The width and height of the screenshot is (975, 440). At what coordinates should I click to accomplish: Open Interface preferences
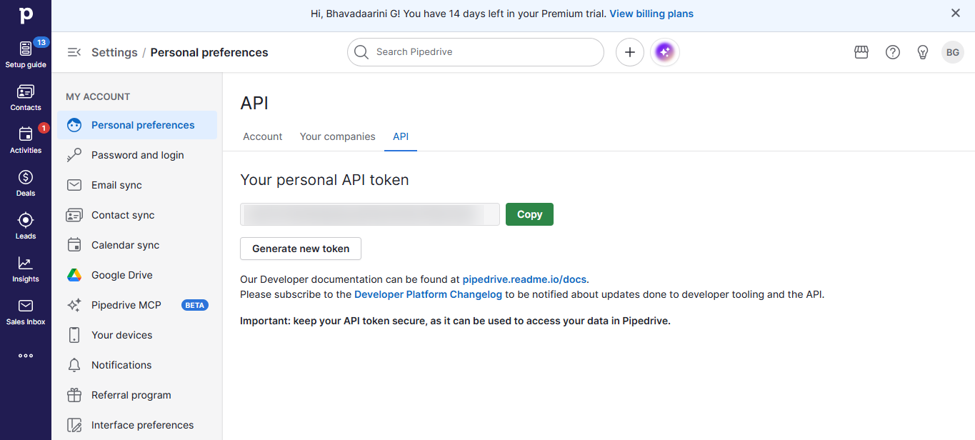pyautogui.click(x=137, y=425)
